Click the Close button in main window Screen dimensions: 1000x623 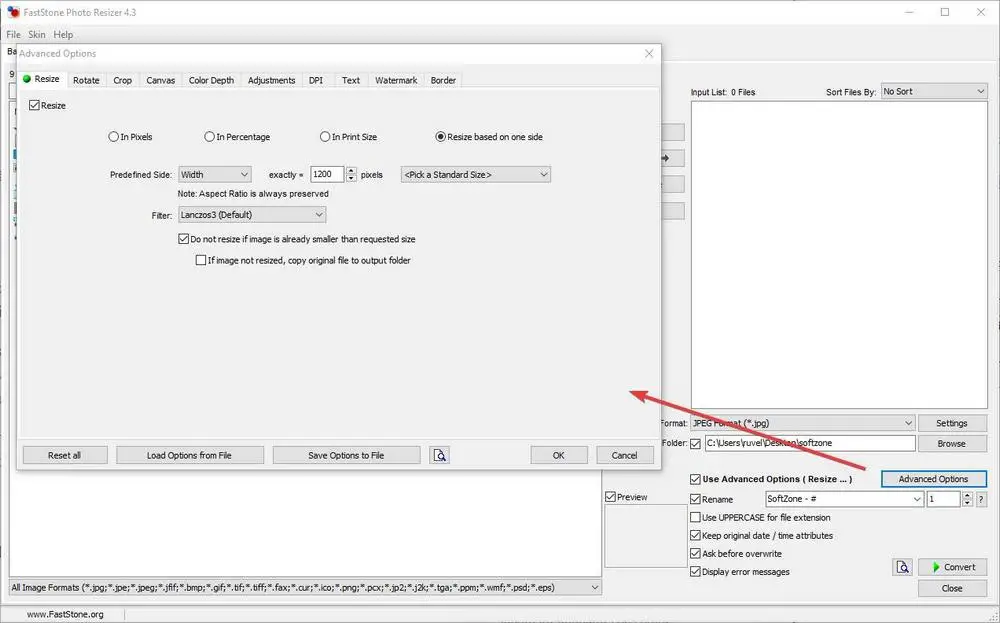tap(952, 588)
